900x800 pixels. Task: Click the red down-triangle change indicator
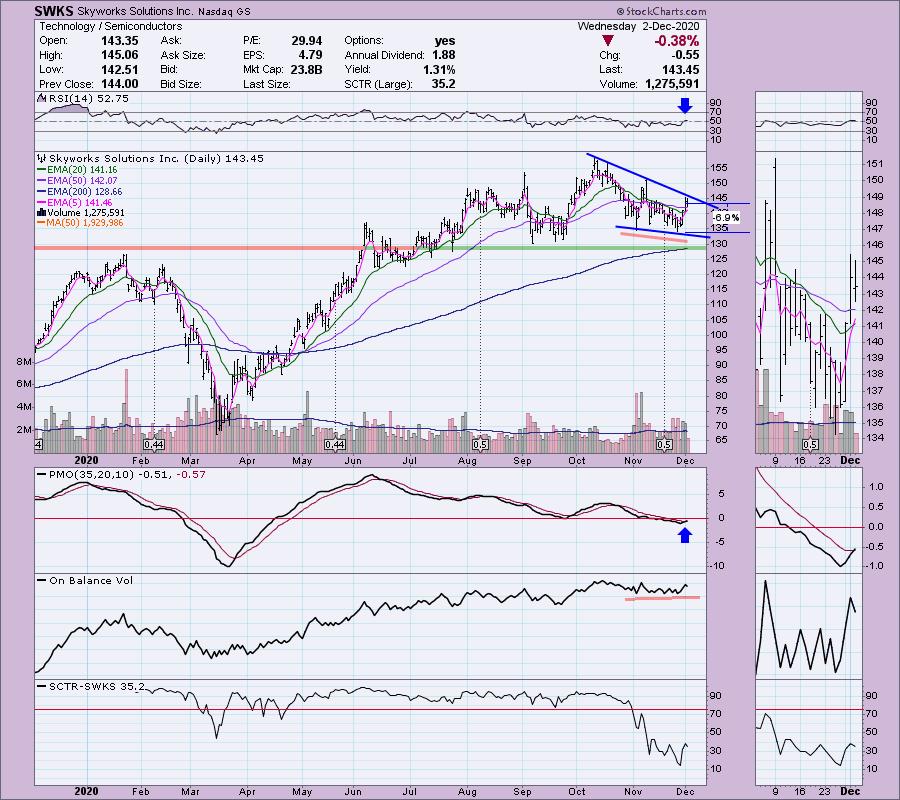pyautogui.click(x=608, y=41)
